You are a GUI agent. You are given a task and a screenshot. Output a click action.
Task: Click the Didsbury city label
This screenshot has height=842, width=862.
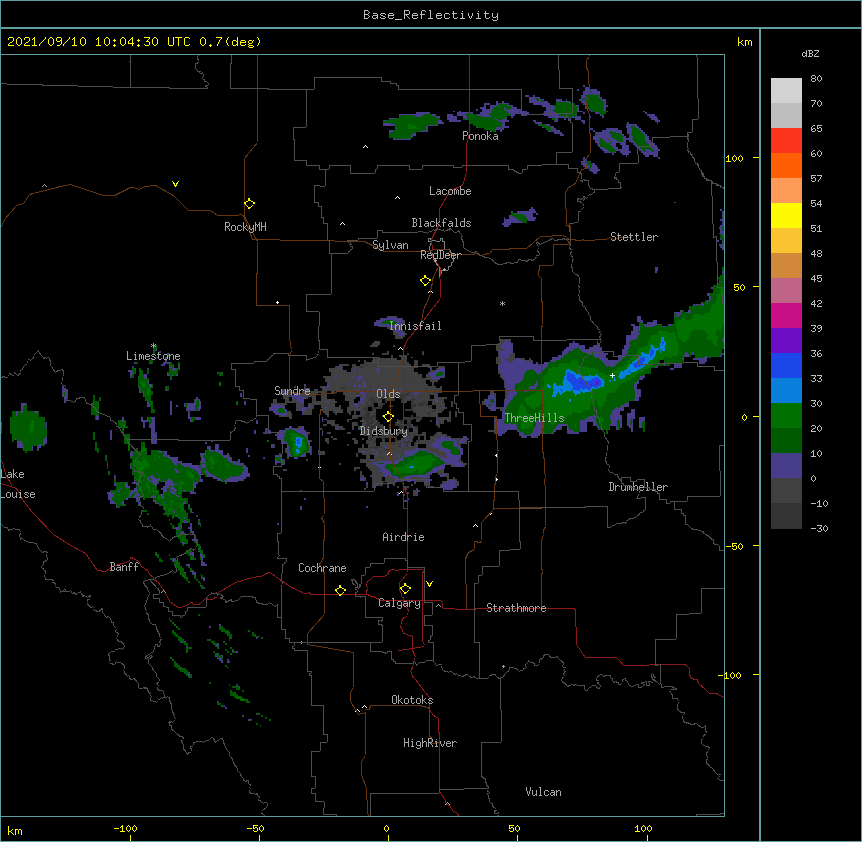[x=383, y=431]
